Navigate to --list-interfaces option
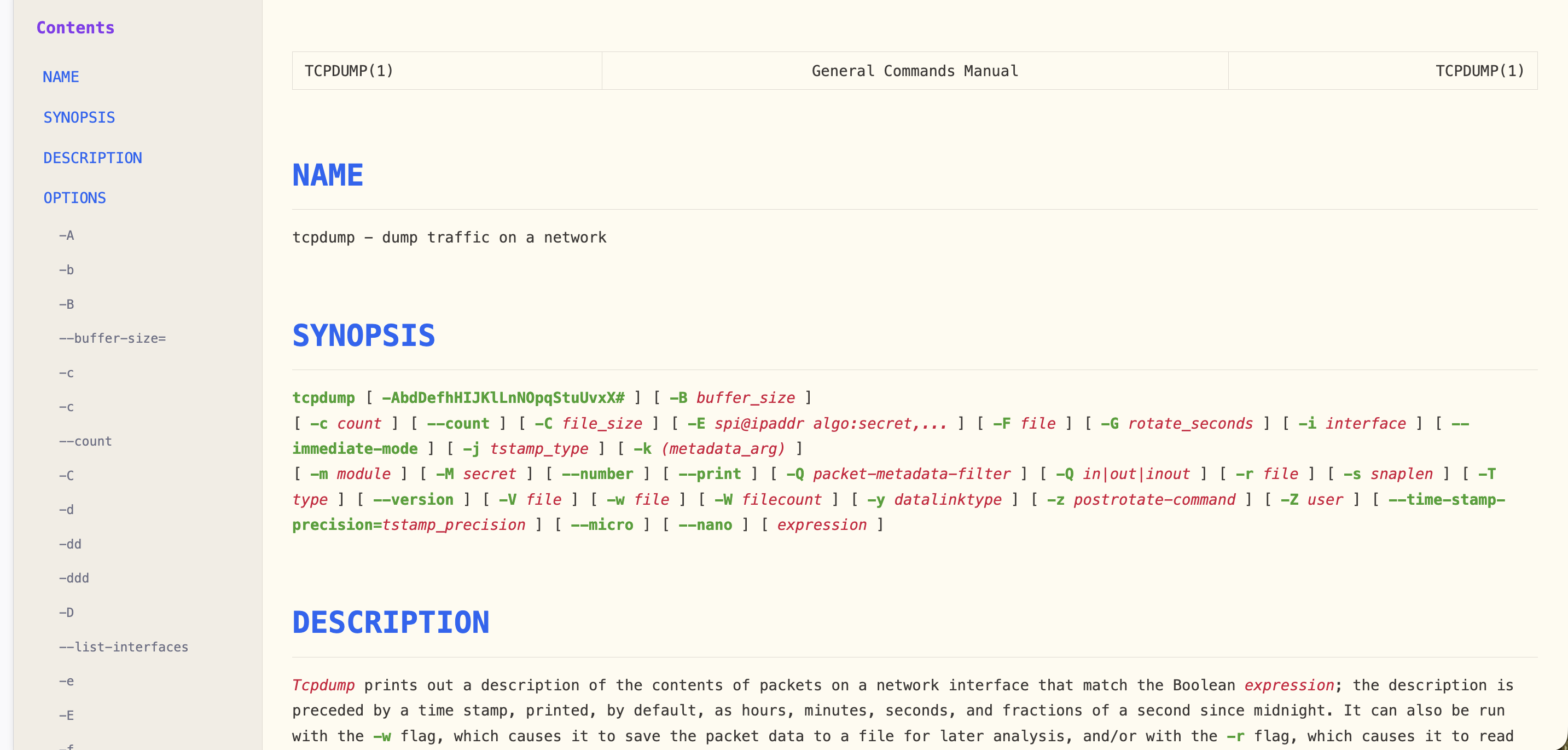This screenshot has height=750, width=1568. 124,647
